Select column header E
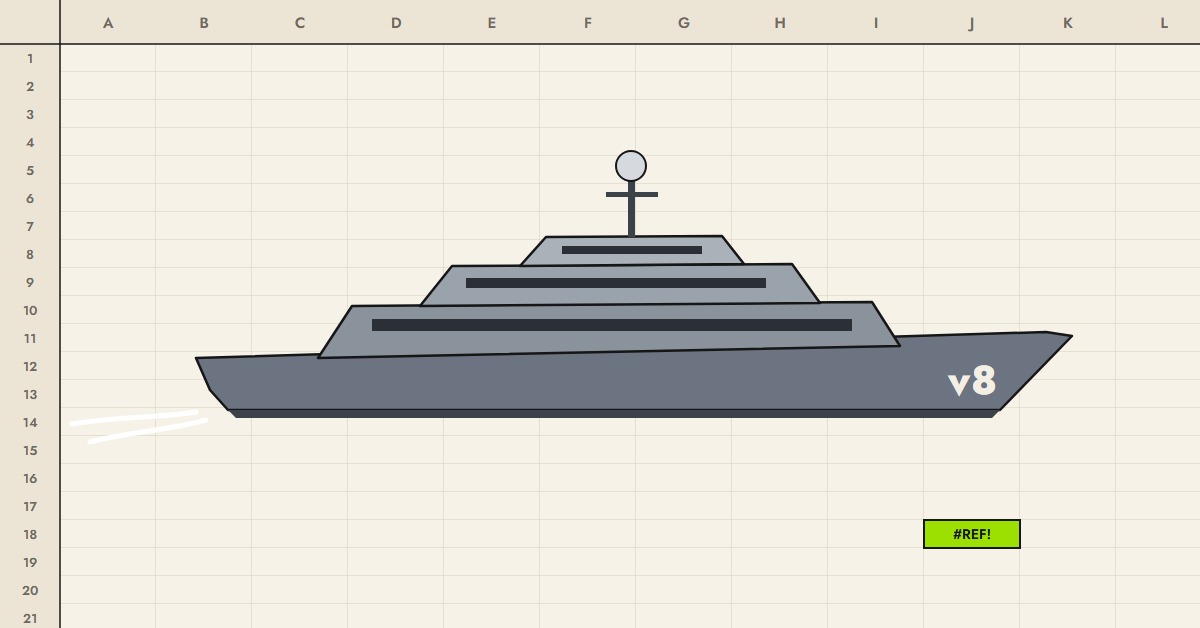Image resolution: width=1200 pixels, height=628 pixels. pyautogui.click(x=492, y=22)
